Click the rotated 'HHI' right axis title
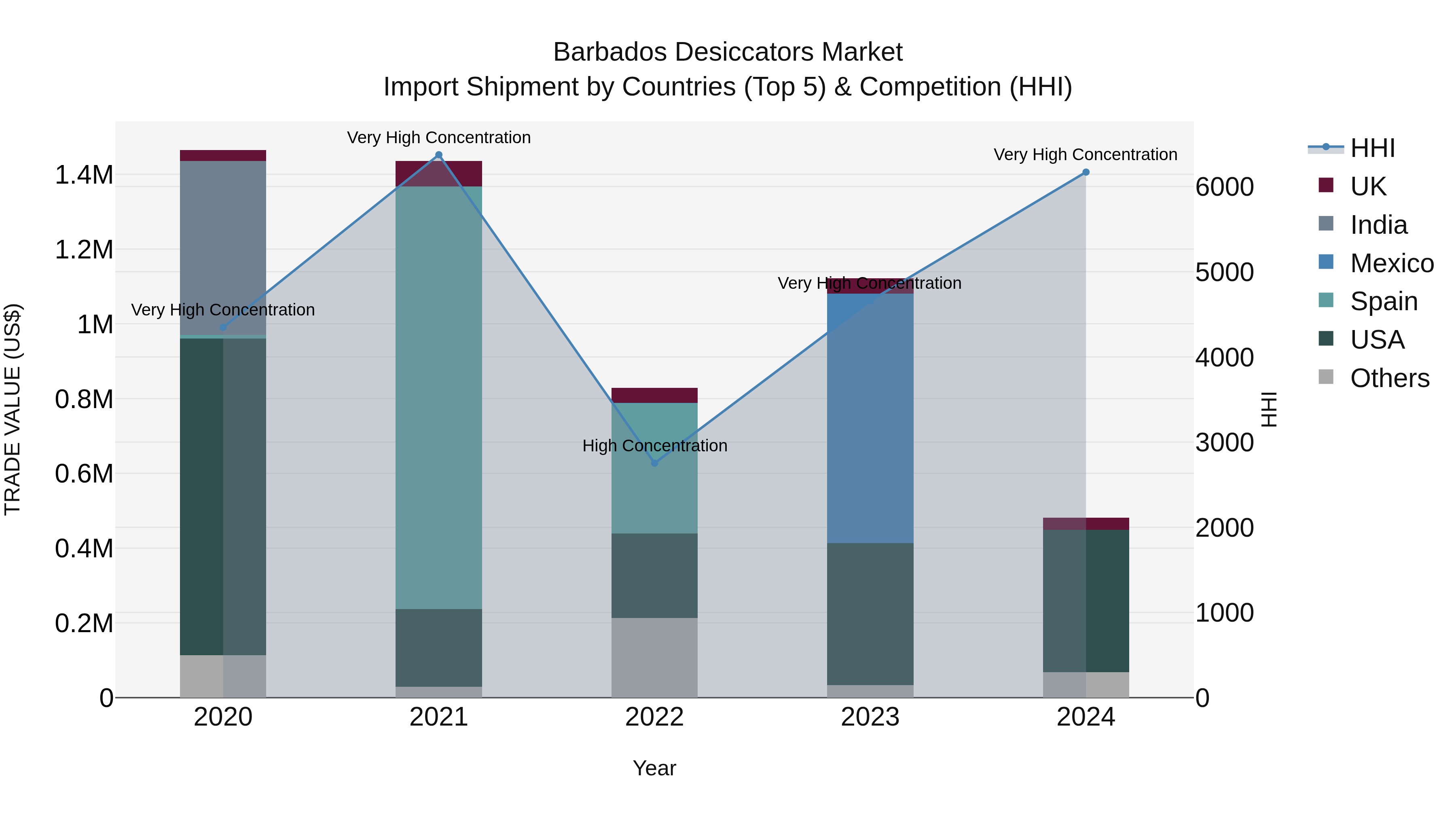 pyautogui.click(x=1269, y=409)
